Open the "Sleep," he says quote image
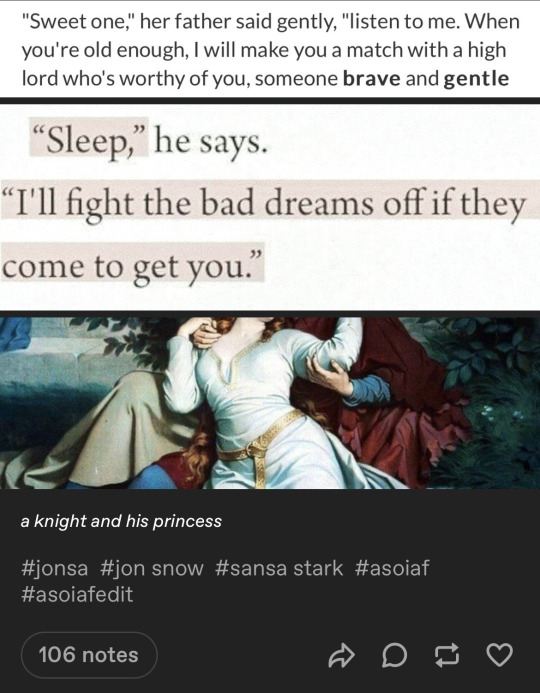540x693 pixels. pos(270,207)
